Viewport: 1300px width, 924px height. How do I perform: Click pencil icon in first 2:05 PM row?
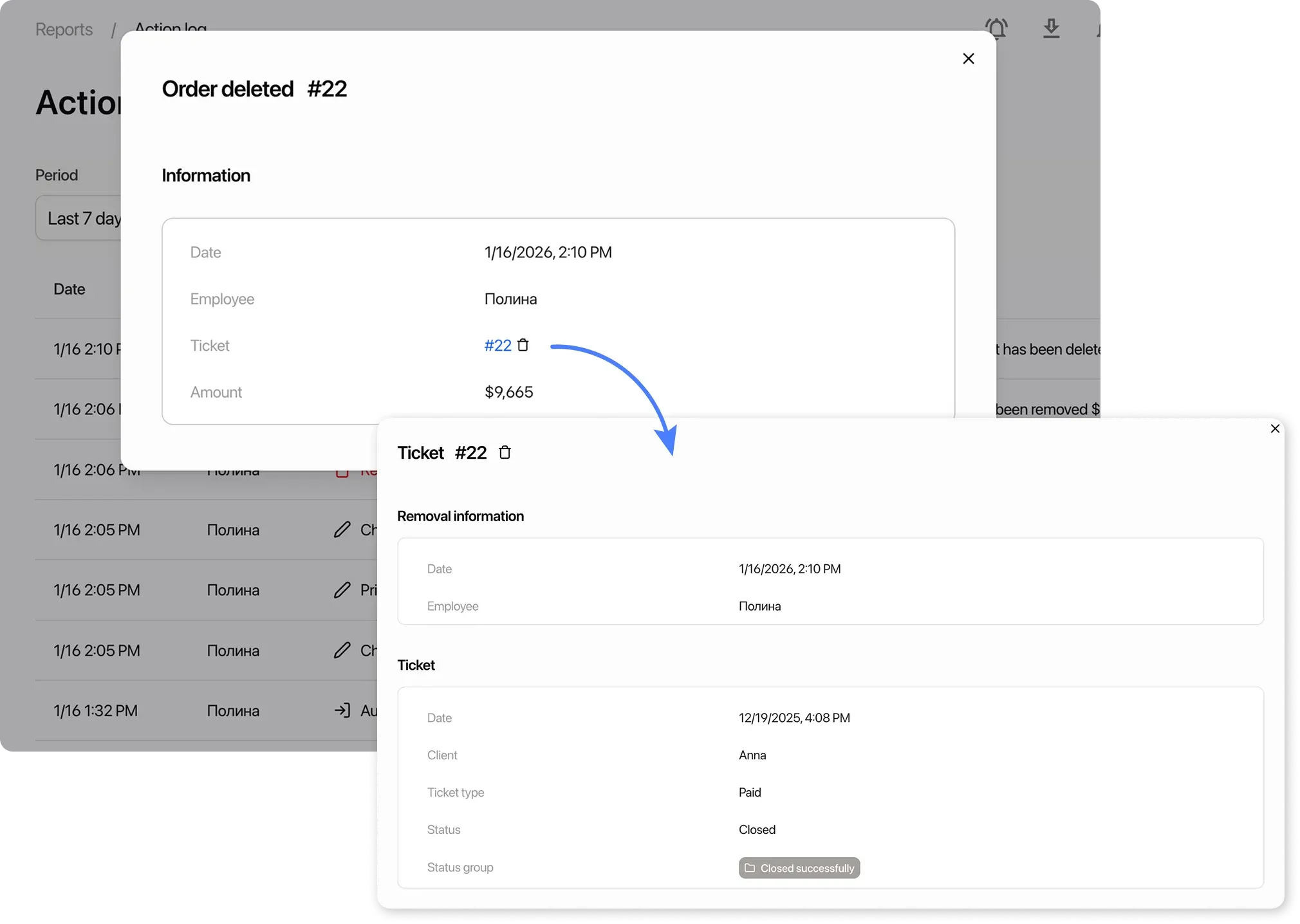pos(342,530)
